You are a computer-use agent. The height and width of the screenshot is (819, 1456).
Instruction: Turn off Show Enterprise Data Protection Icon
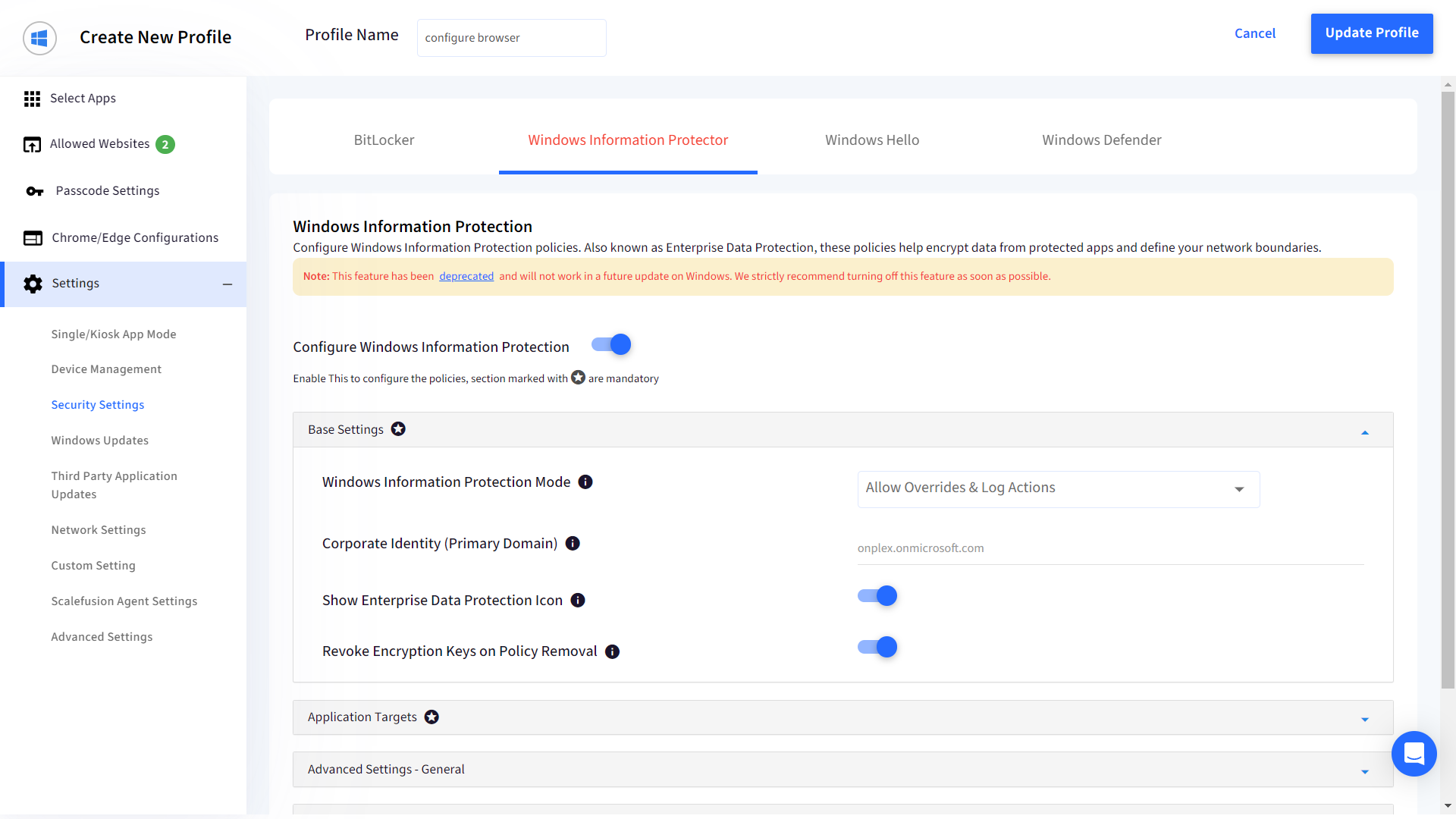[877, 596]
